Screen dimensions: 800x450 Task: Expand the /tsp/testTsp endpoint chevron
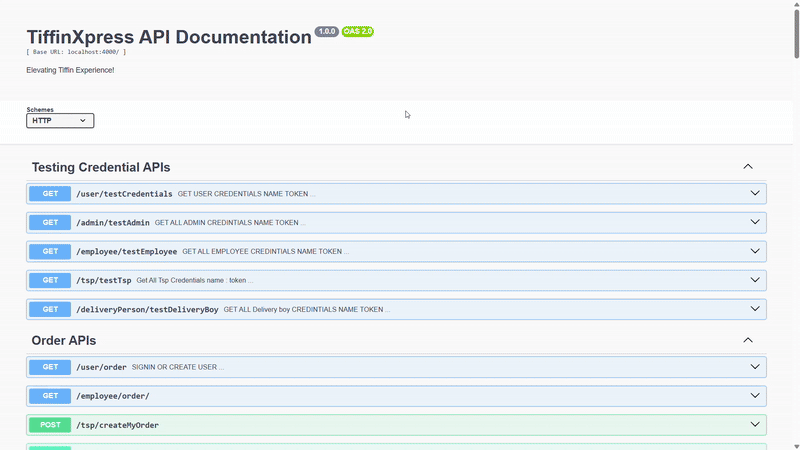pos(755,280)
